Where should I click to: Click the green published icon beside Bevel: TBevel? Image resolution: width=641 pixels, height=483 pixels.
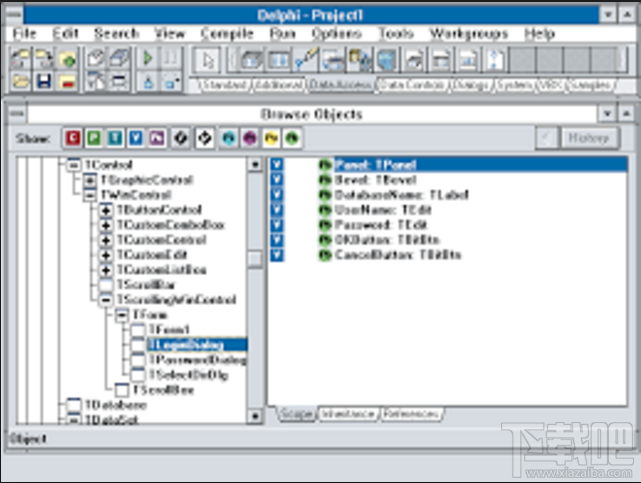tap(325, 180)
